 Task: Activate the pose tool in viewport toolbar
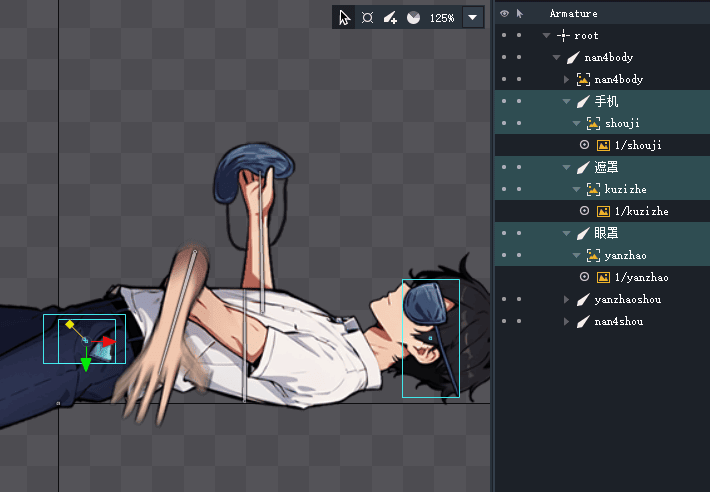coord(367,18)
